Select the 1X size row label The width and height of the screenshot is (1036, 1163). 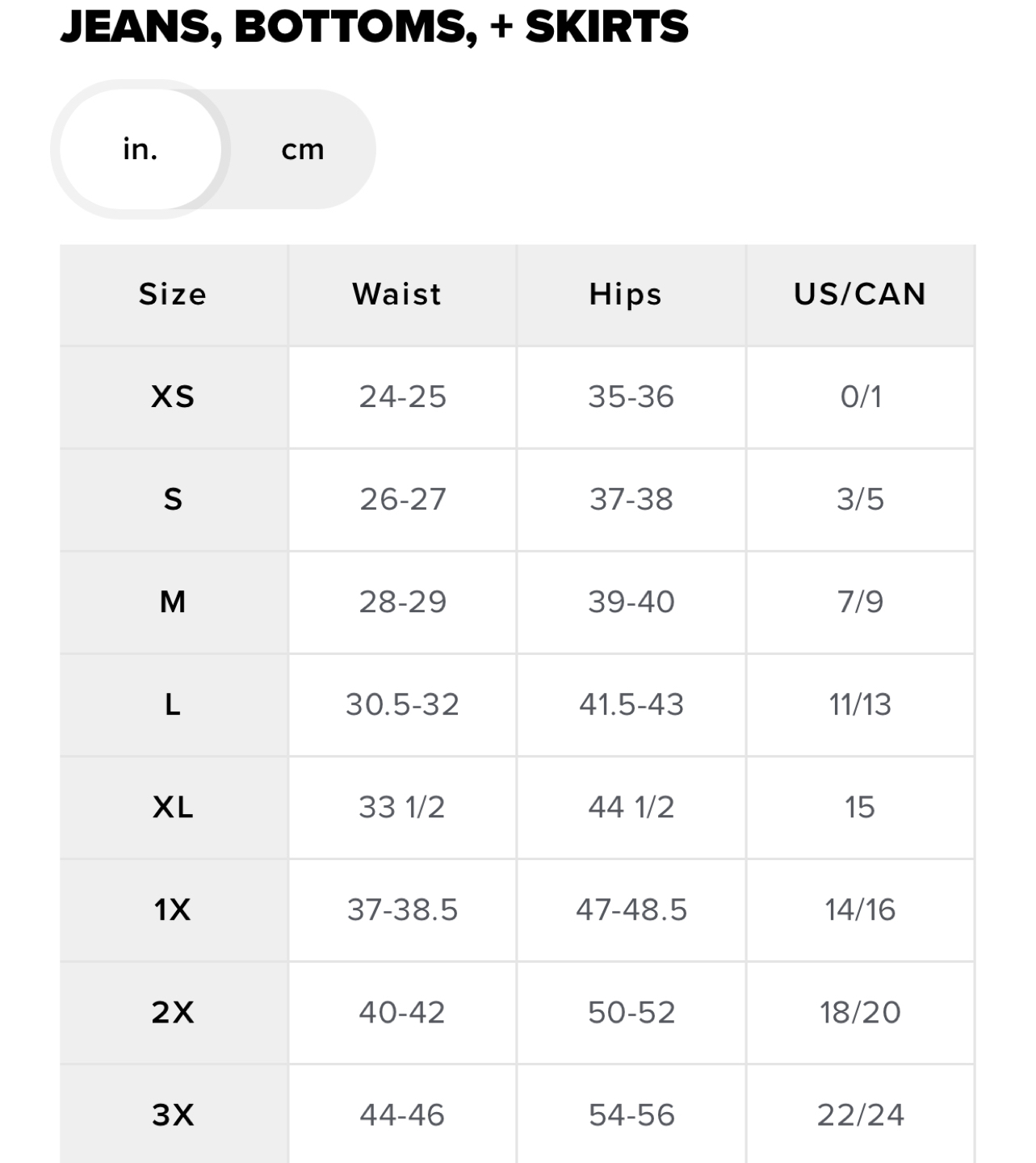(x=173, y=909)
